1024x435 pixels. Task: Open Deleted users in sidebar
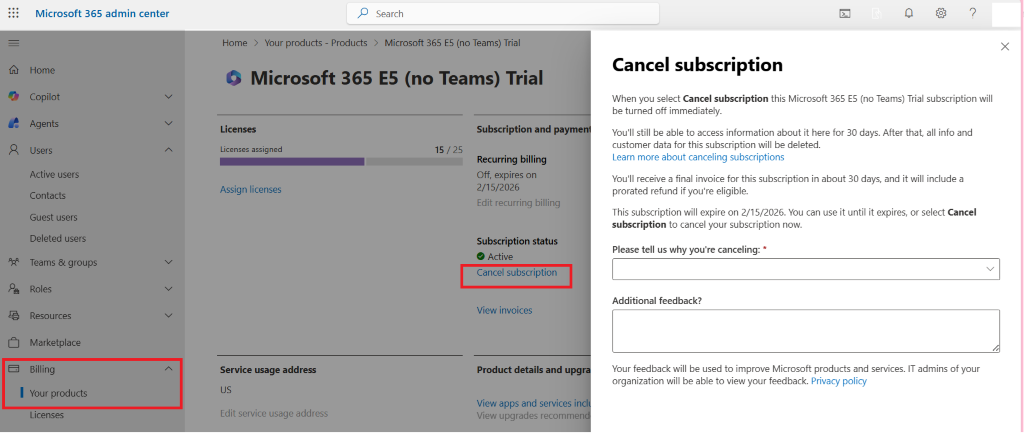[x=57, y=238]
